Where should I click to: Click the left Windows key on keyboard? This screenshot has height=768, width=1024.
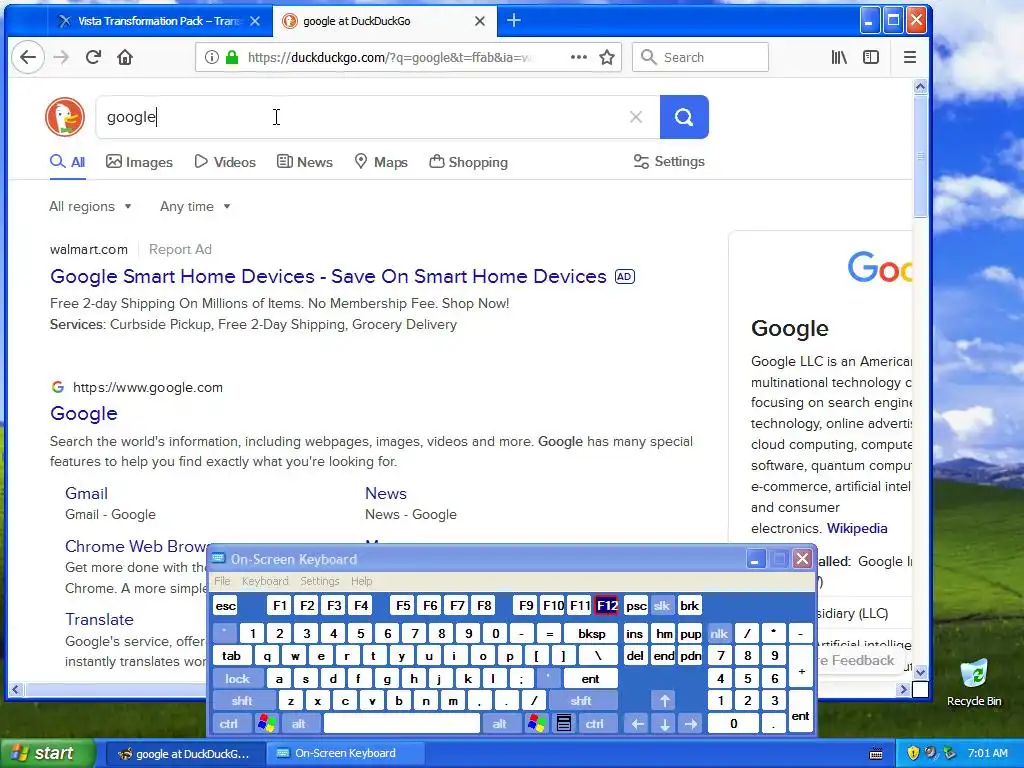pos(266,724)
